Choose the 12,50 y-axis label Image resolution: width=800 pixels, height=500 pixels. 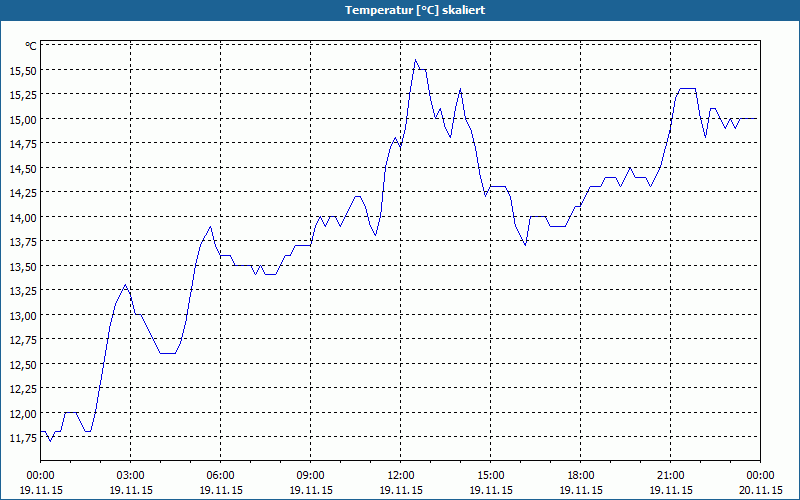tap(23, 365)
